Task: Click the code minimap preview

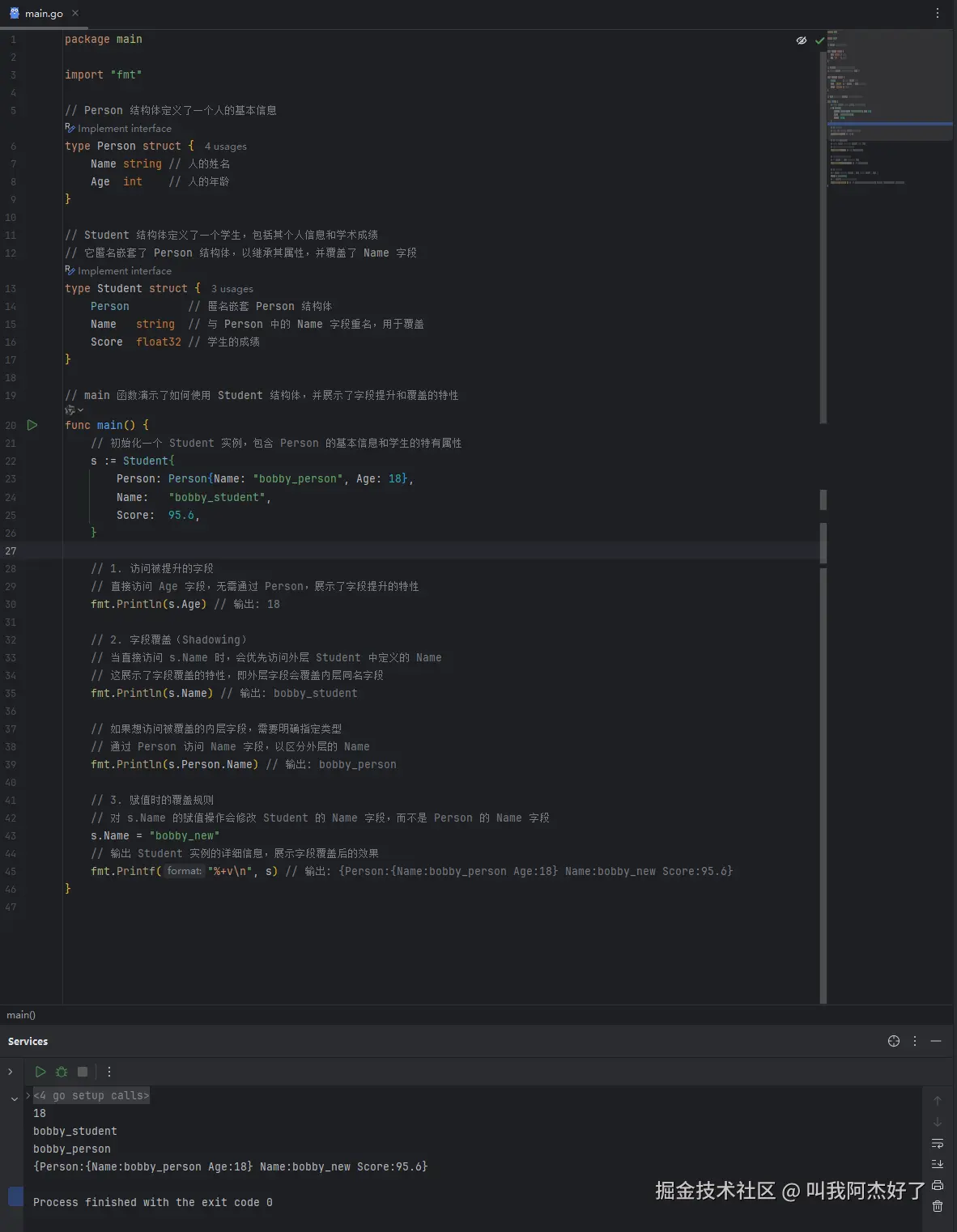Action: click(890, 108)
